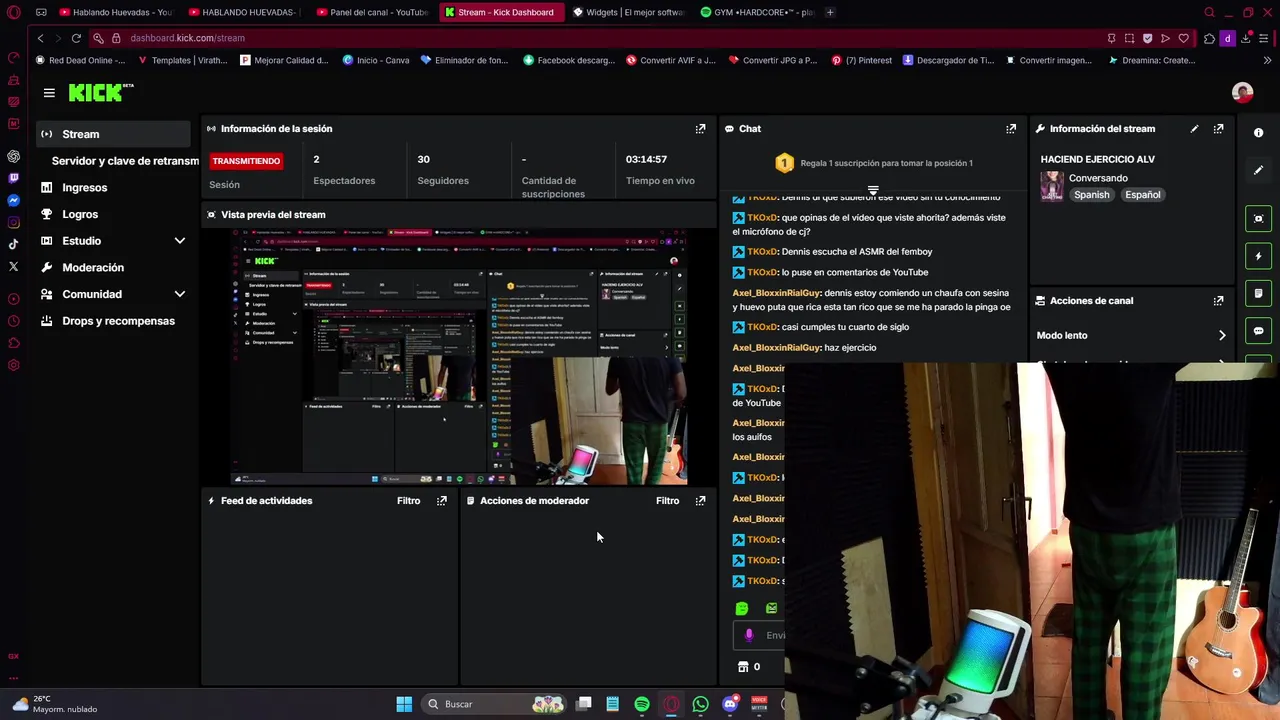Open Drops y recompensas in the sidebar

[118, 321]
